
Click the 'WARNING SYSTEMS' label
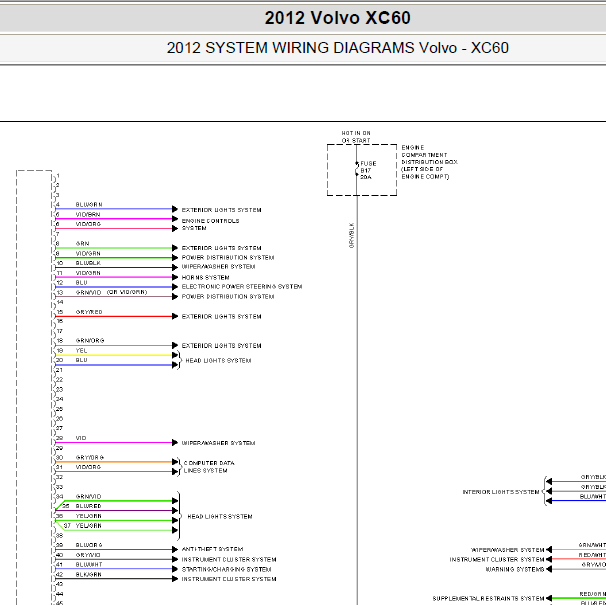coord(515,569)
